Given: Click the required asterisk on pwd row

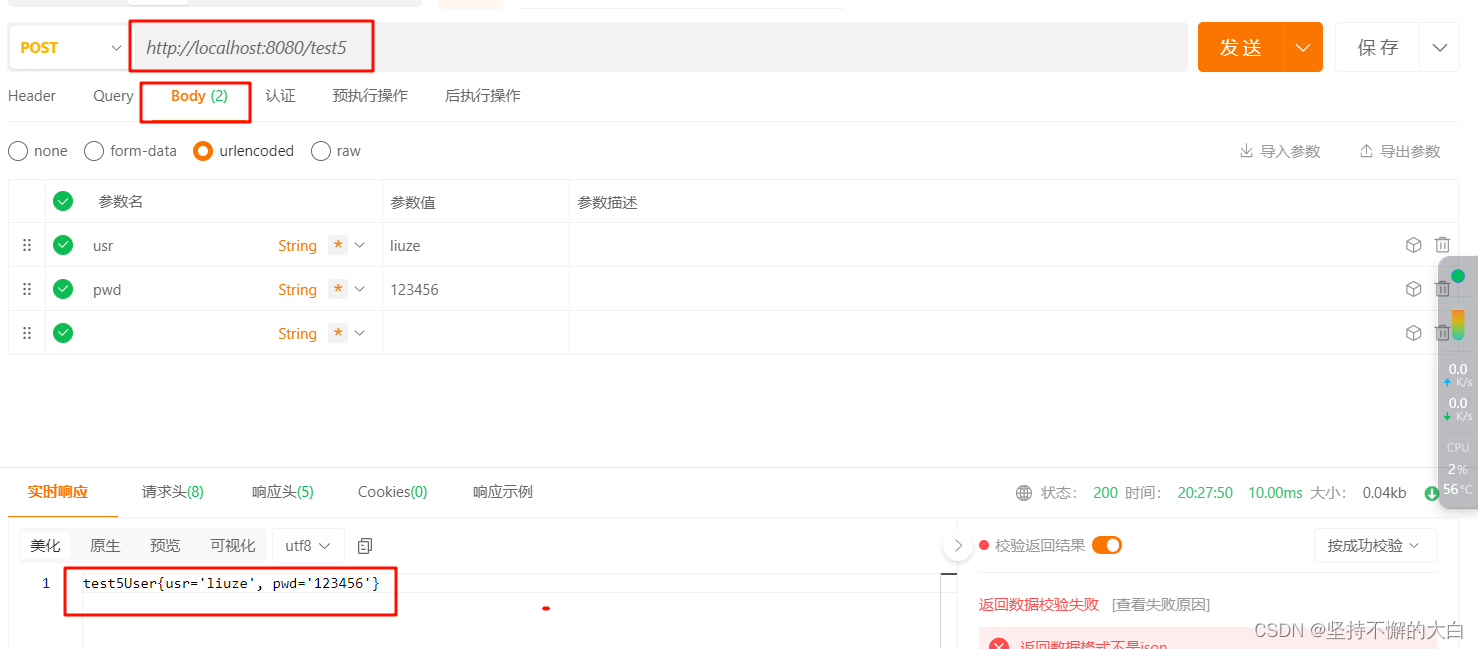Looking at the screenshot, I should tap(338, 289).
